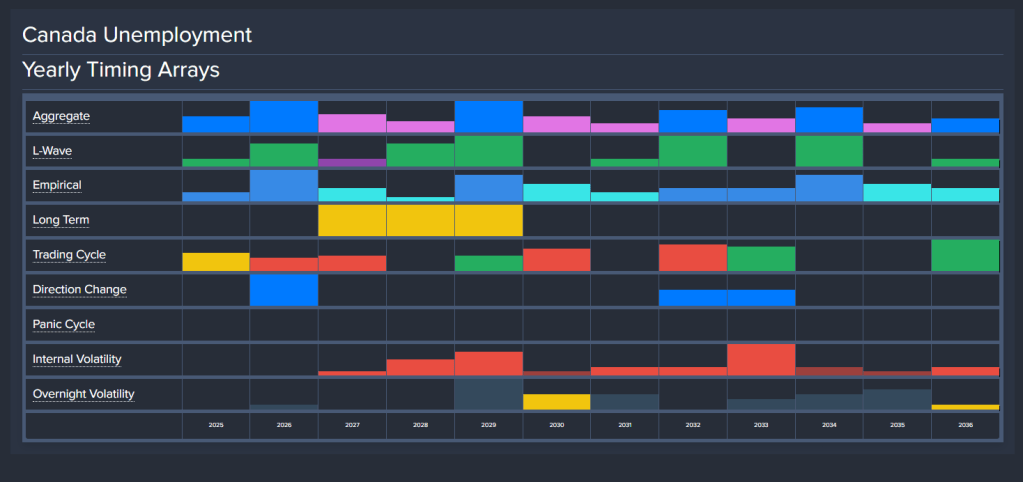This screenshot has width=1023, height=482.
Task: Click the Overnight Volatility label
Action: point(84,394)
